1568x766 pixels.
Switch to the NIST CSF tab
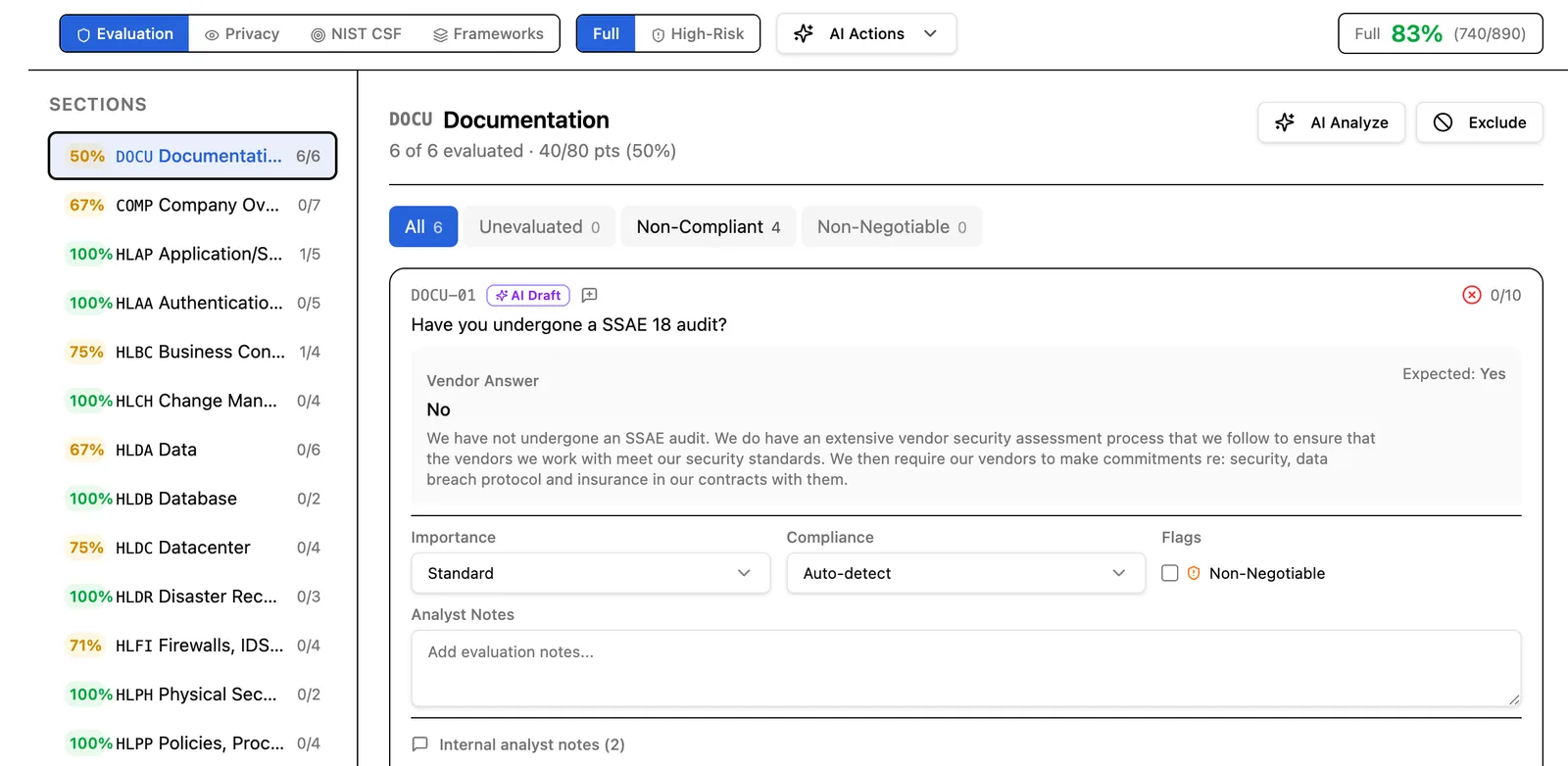tap(357, 33)
